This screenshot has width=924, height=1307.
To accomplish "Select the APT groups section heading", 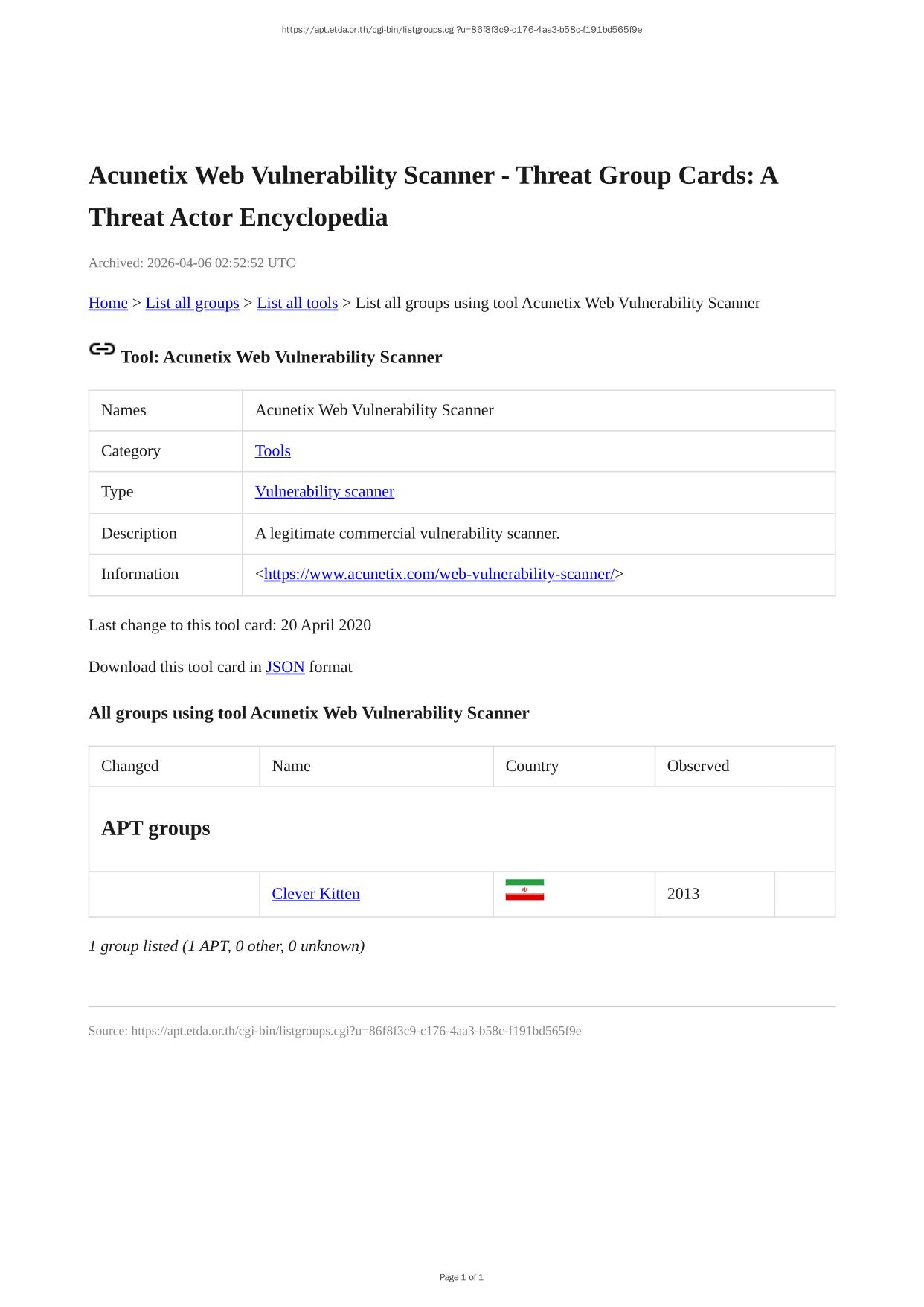I will click(155, 828).
